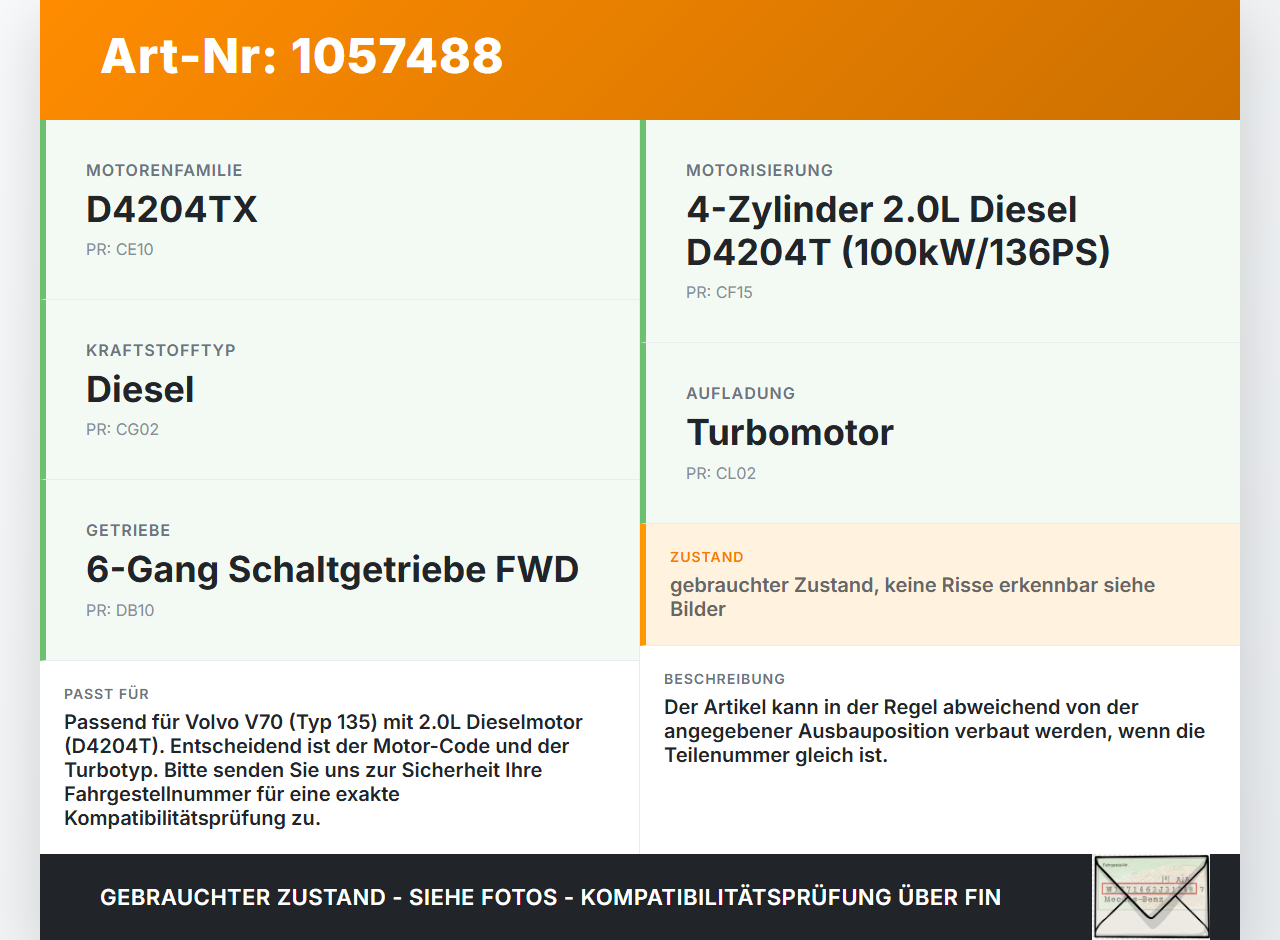Screen dimensions: 1280x940
Task: Click the fuel type value 'Diesel'
Action: [140, 390]
